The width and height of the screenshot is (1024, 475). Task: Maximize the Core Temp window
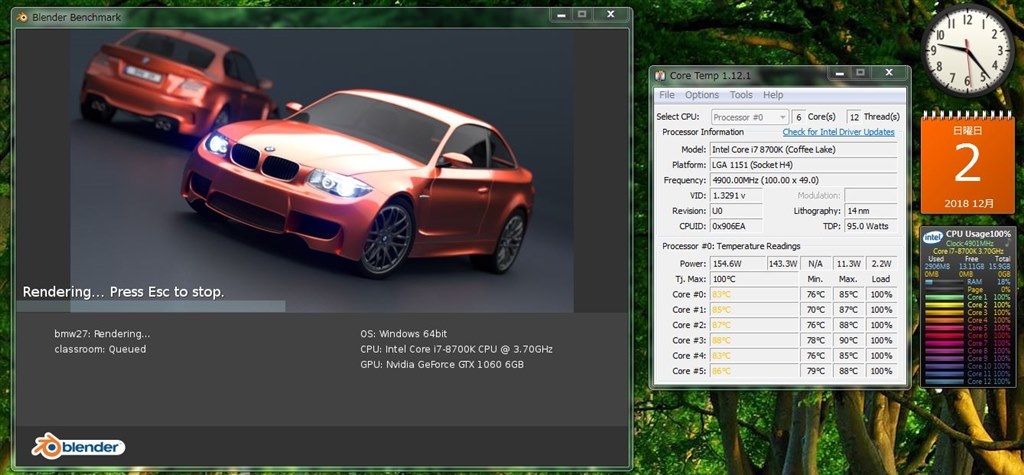coord(860,73)
